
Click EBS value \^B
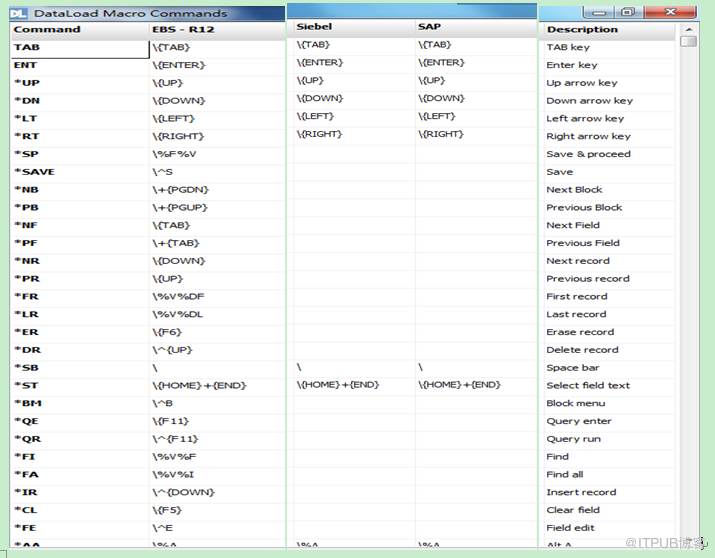click(x=163, y=403)
